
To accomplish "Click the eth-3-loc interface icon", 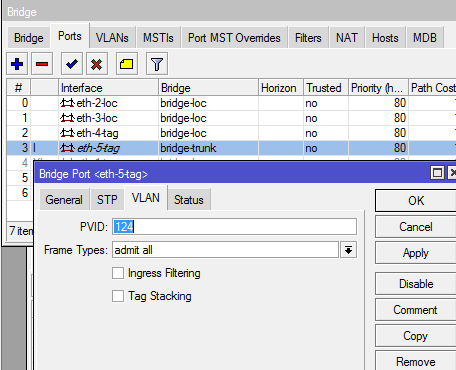I will click(67, 118).
